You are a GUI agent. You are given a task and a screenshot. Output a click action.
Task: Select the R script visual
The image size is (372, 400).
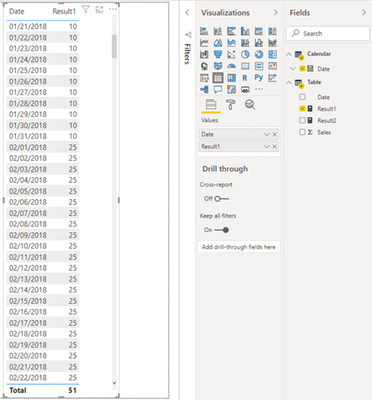[x=245, y=78]
